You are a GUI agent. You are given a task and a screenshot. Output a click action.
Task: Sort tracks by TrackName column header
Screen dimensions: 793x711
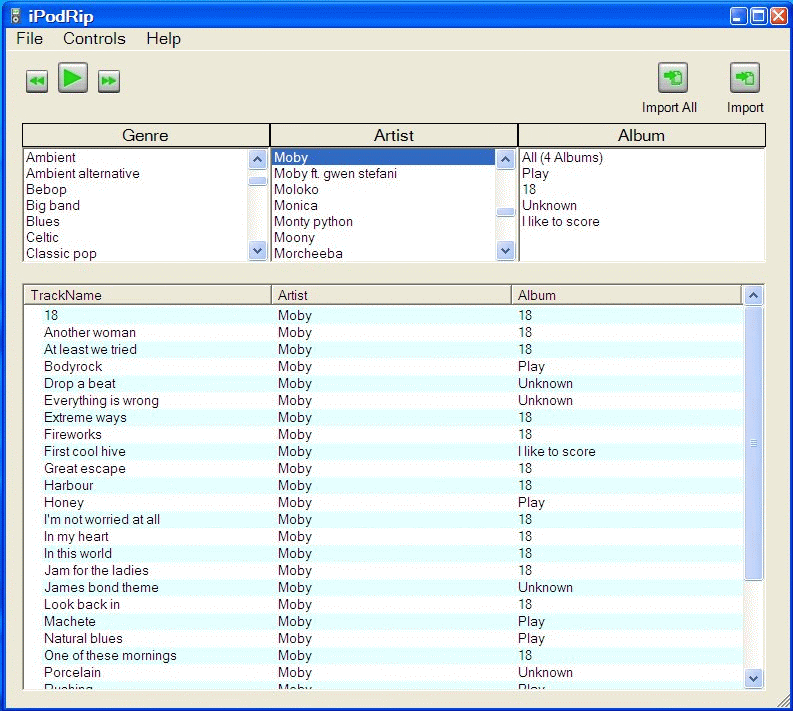coord(146,295)
